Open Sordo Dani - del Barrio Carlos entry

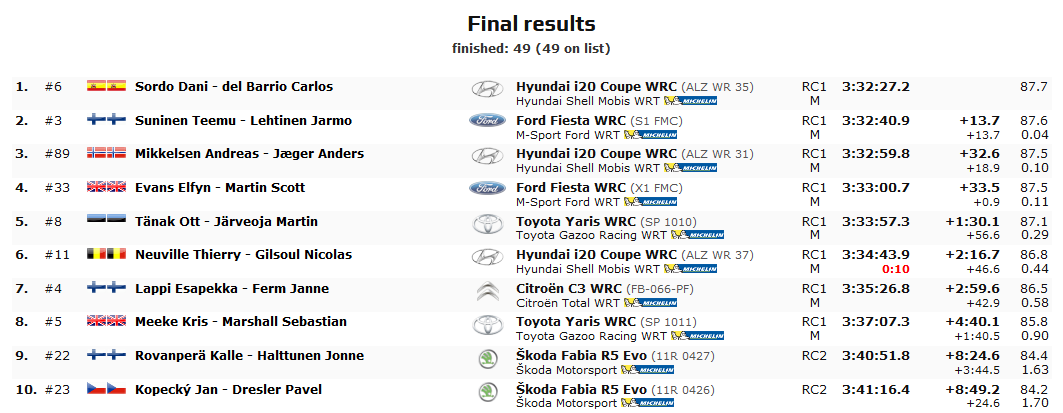click(234, 87)
